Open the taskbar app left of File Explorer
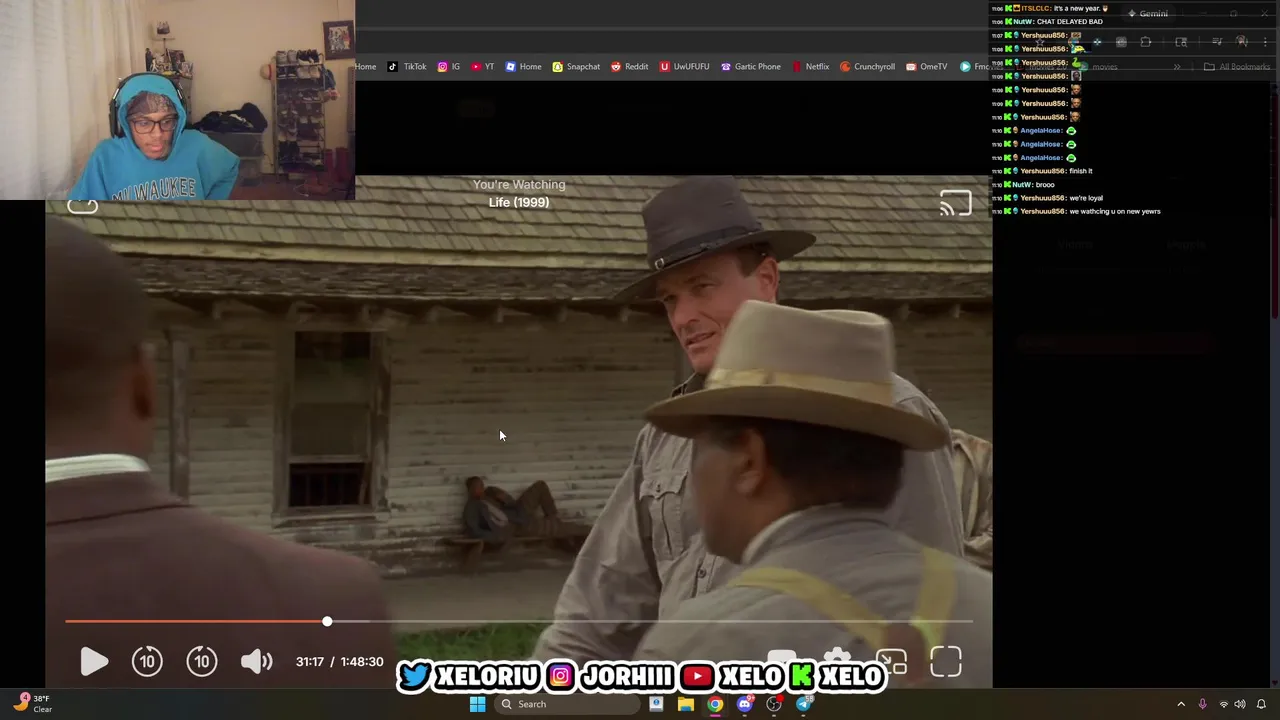Viewport: 1280px width, 720px height. coord(656,704)
